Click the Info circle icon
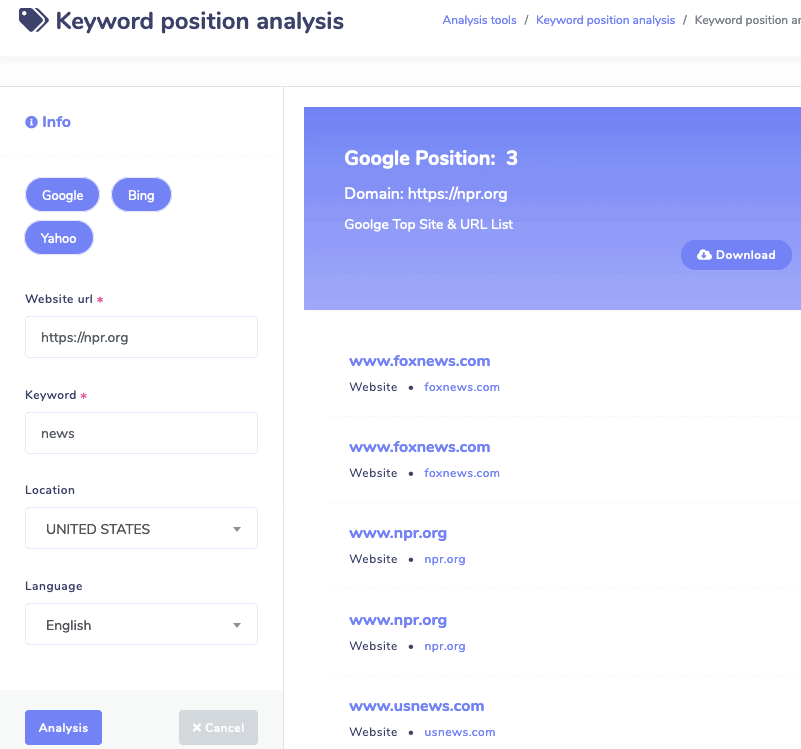 pyautogui.click(x=31, y=122)
